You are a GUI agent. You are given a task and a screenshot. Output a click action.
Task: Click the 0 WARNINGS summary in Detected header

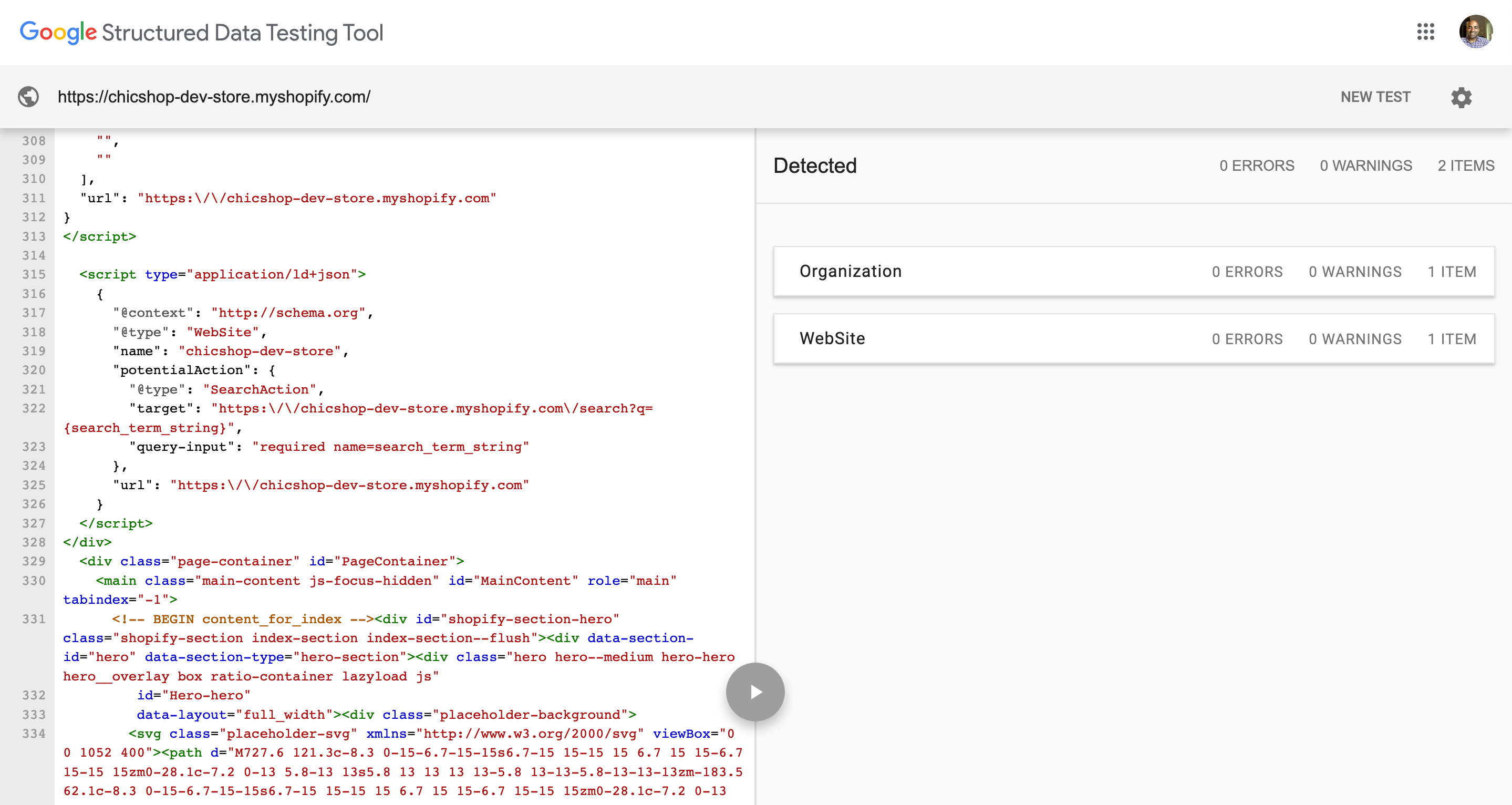[1366, 166]
